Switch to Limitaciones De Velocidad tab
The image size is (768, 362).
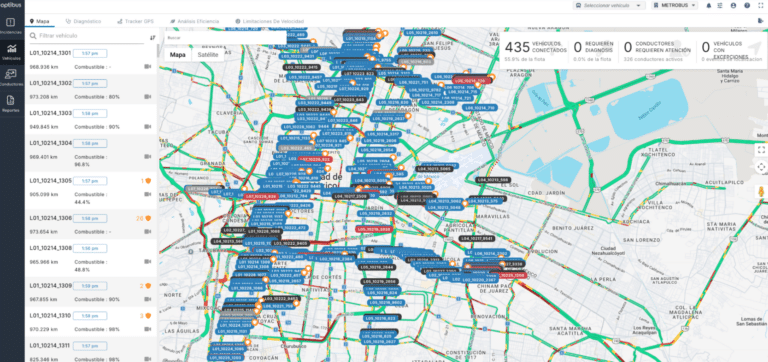tap(270, 22)
